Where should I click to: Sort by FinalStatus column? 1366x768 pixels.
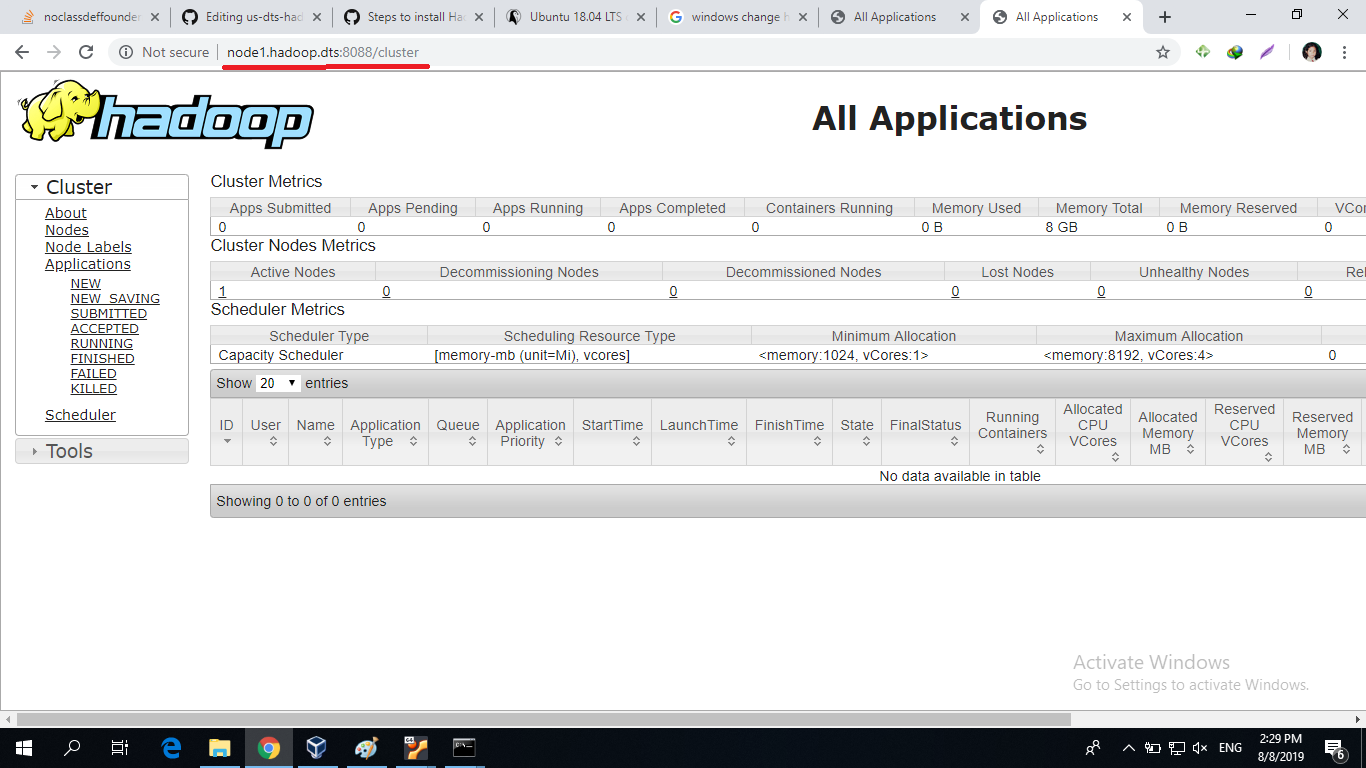coord(925,432)
